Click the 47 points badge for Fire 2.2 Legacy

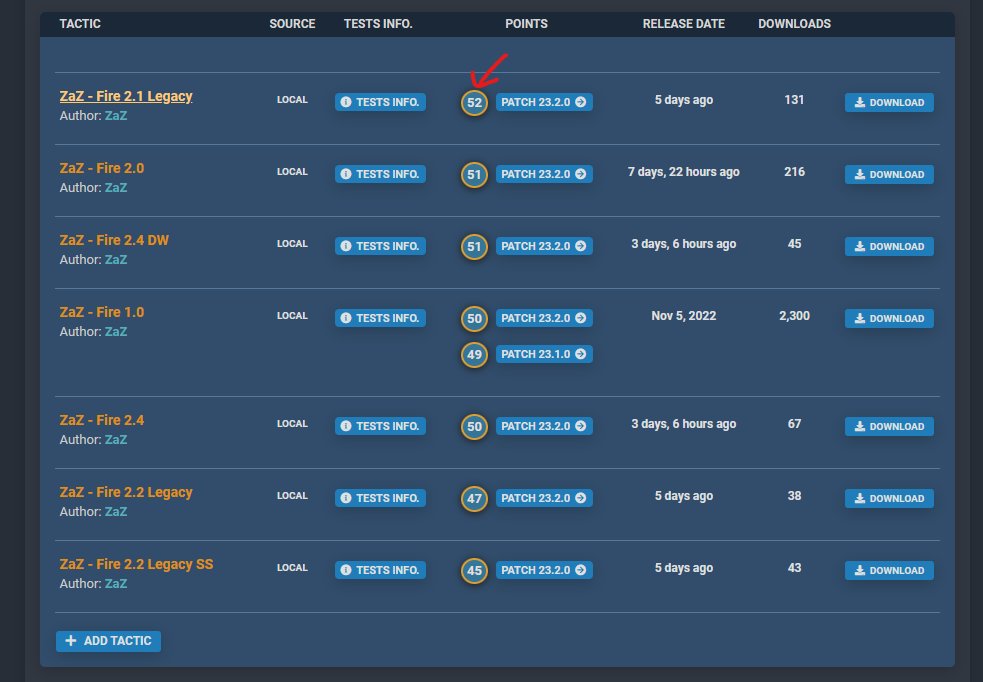coord(475,499)
